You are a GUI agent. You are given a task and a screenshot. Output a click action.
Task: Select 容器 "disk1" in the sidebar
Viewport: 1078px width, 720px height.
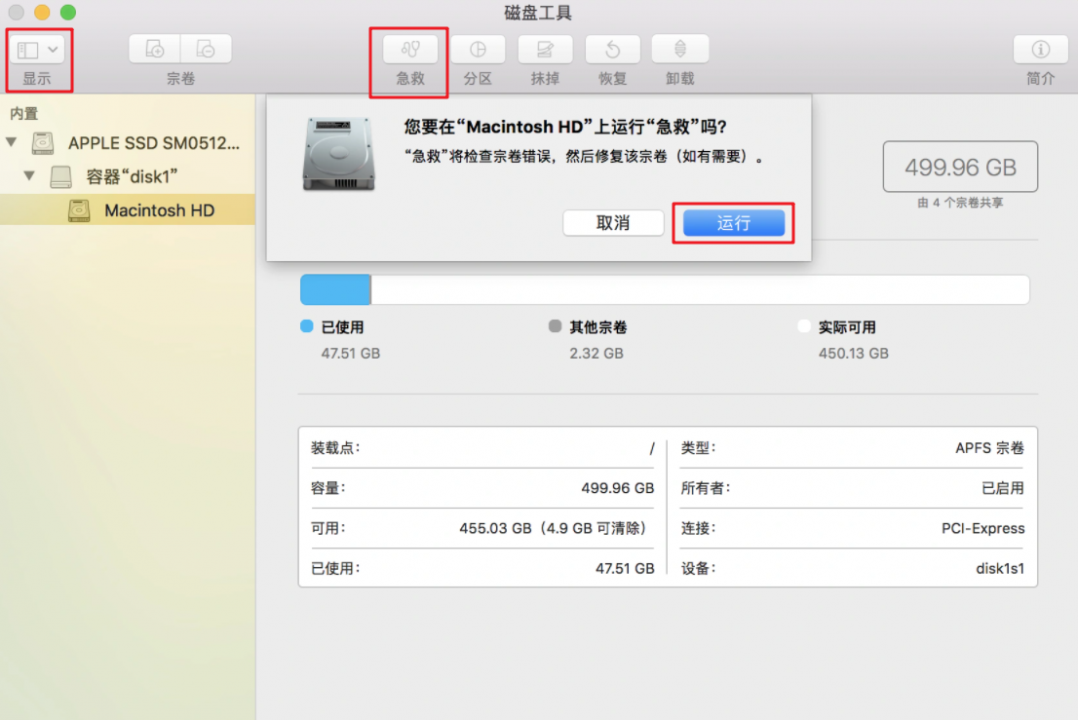[131, 177]
